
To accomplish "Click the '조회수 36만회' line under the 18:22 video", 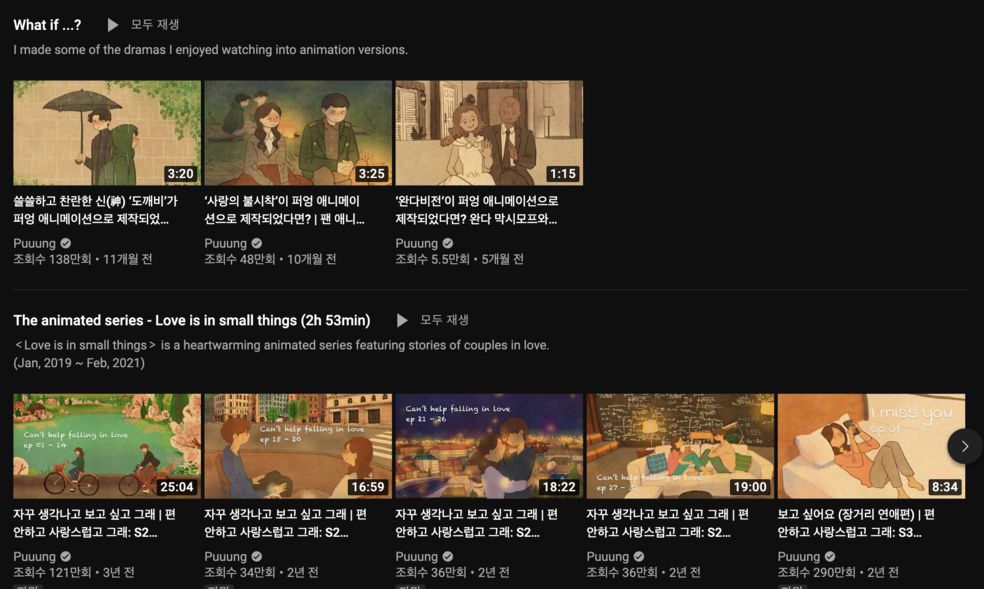I will (452, 572).
